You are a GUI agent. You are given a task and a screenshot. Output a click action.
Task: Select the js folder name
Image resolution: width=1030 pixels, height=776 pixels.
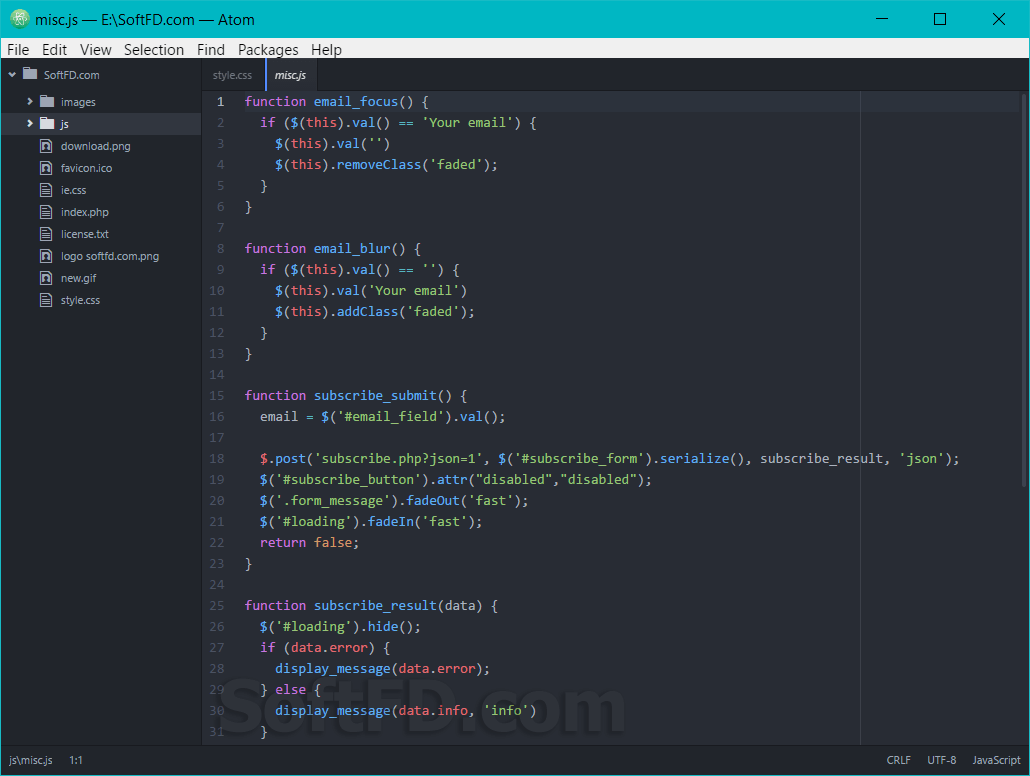(x=64, y=124)
